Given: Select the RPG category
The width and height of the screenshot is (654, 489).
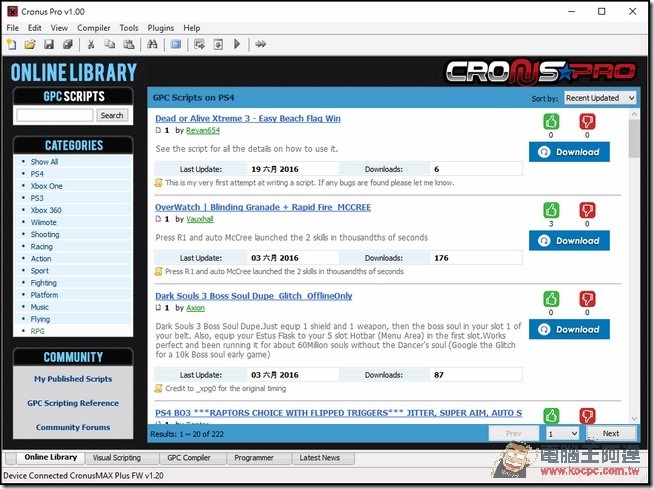Looking at the screenshot, I should coord(37,331).
